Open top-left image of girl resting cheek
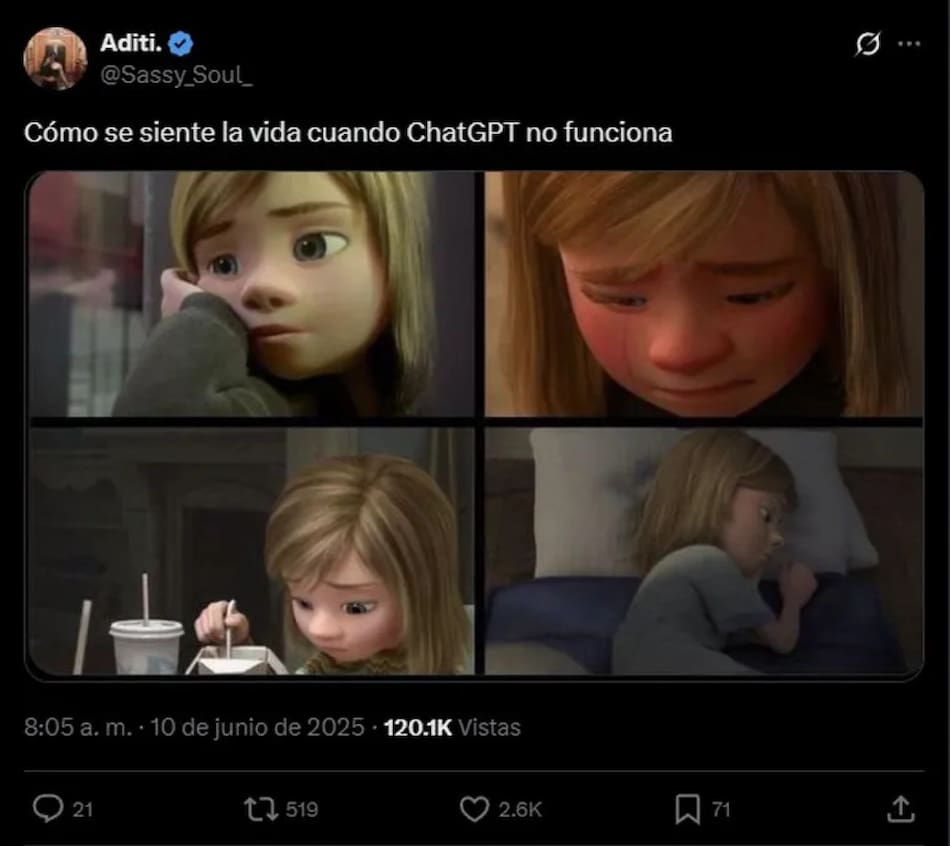The height and width of the screenshot is (846, 950). [x=251, y=294]
